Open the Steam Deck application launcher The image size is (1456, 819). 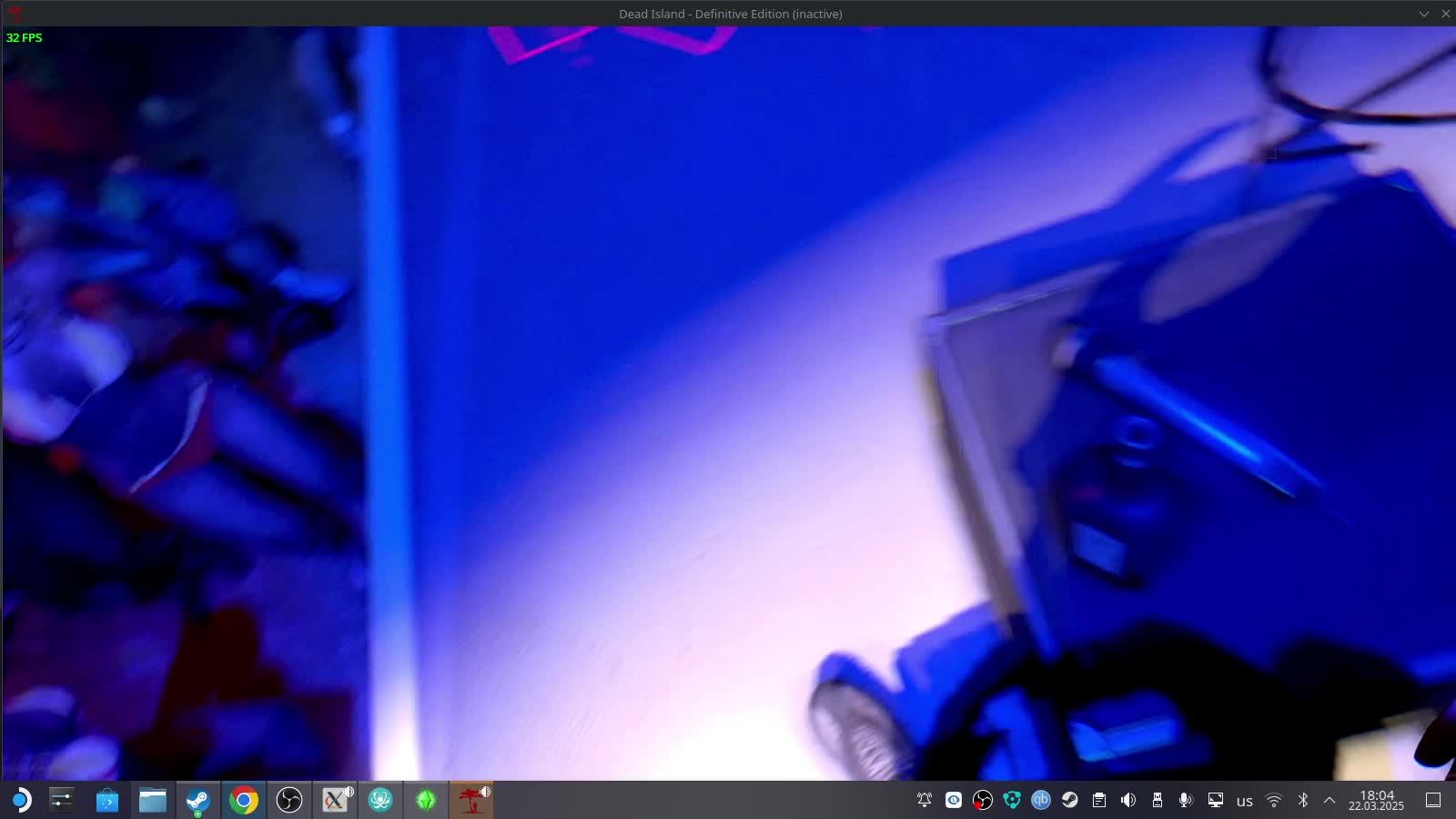click(20, 801)
